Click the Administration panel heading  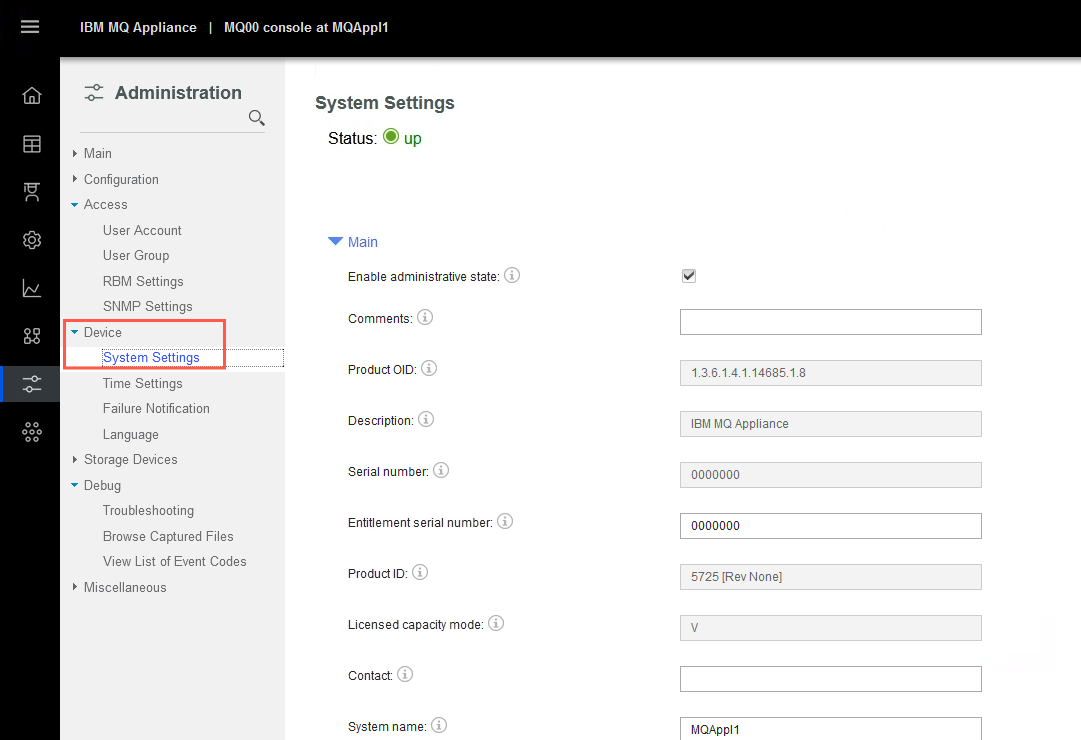[178, 92]
